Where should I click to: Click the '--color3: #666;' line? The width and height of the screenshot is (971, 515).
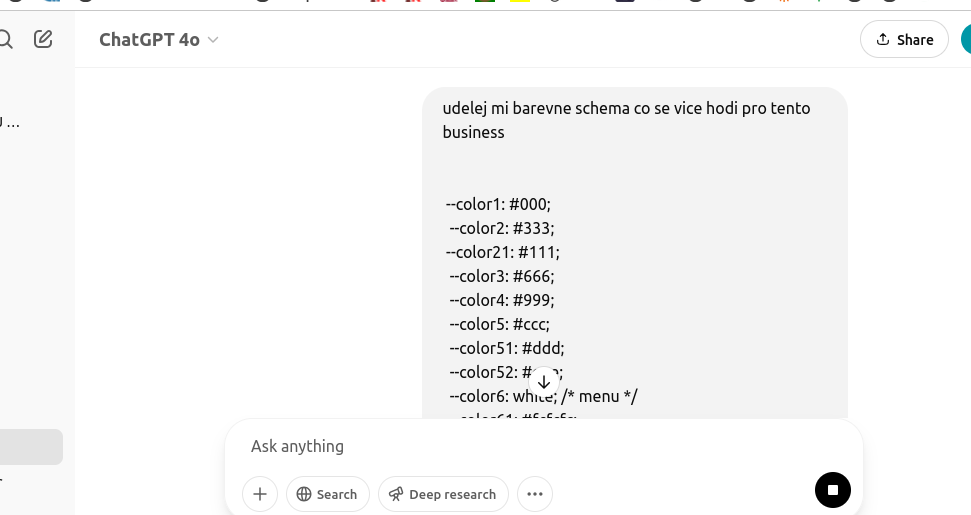(502, 276)
